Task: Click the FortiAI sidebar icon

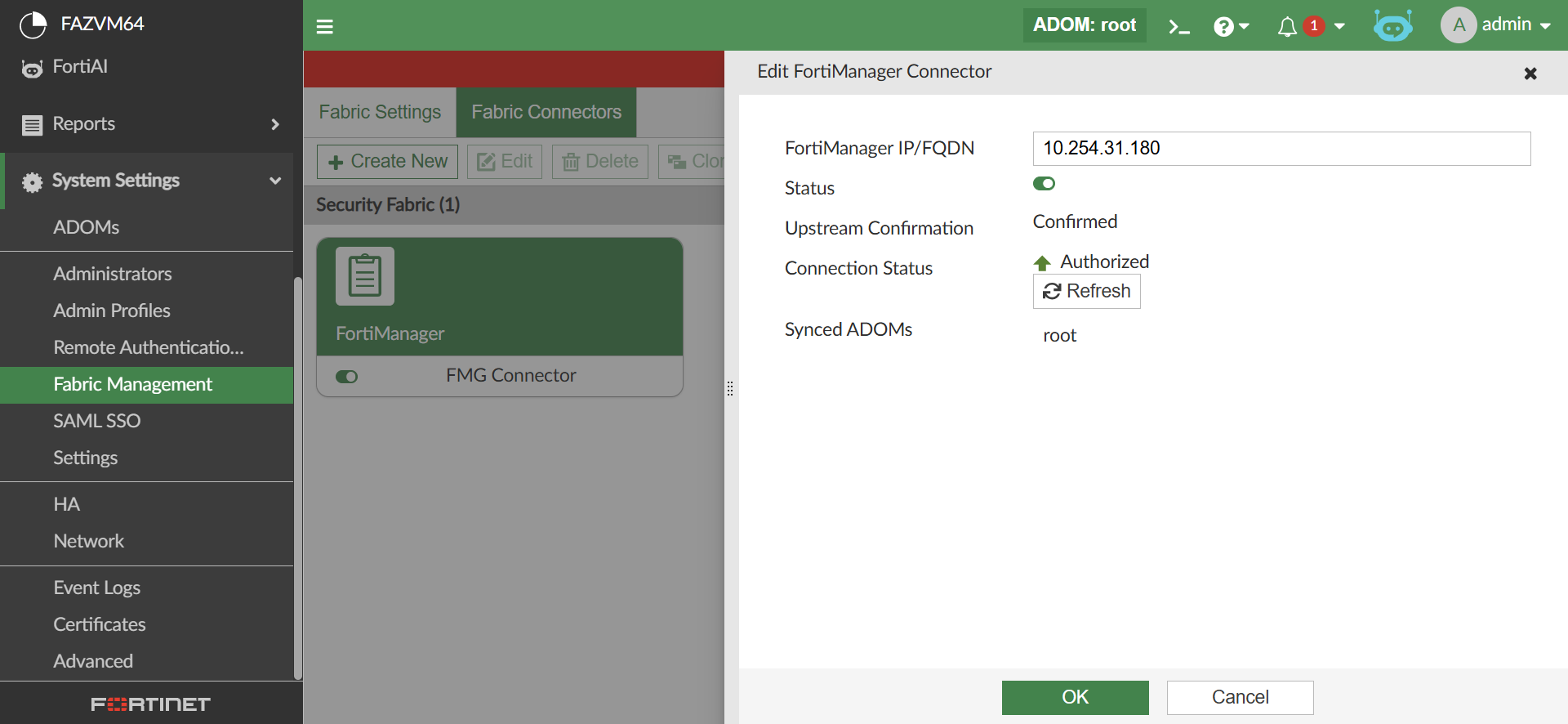Action: pyautogui.click(x=32, y=69)
